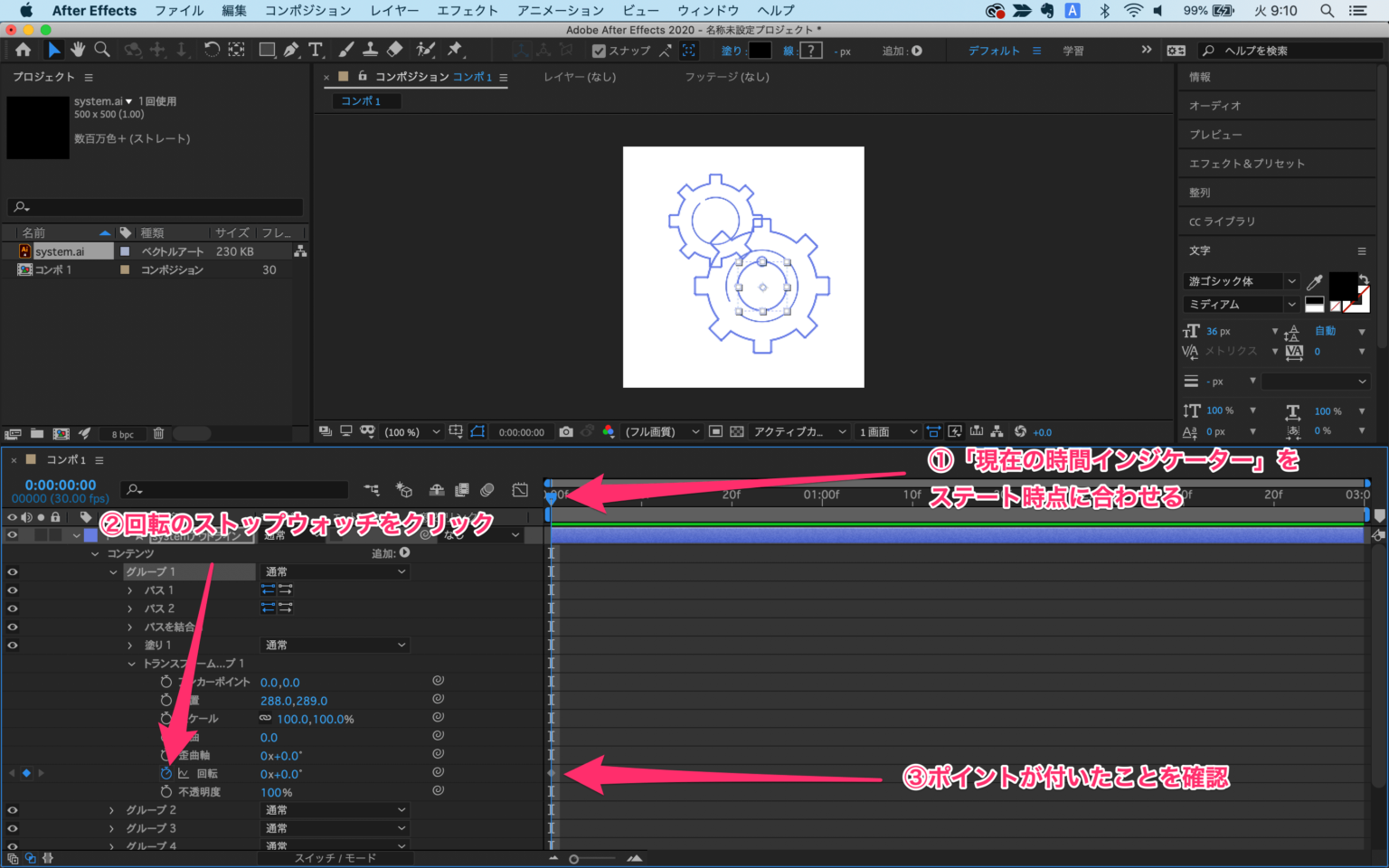1389x868 pixels.
Task: Click the stopwatch next to 回転 property
Action: click(x=165, y=773)
